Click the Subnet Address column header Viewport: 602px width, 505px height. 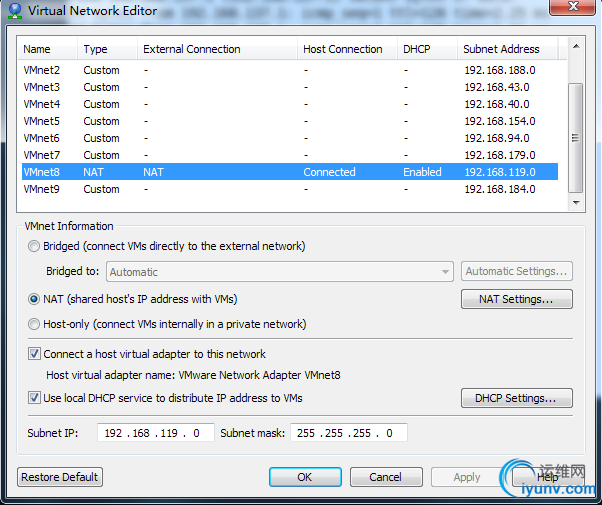click(508, 49)
